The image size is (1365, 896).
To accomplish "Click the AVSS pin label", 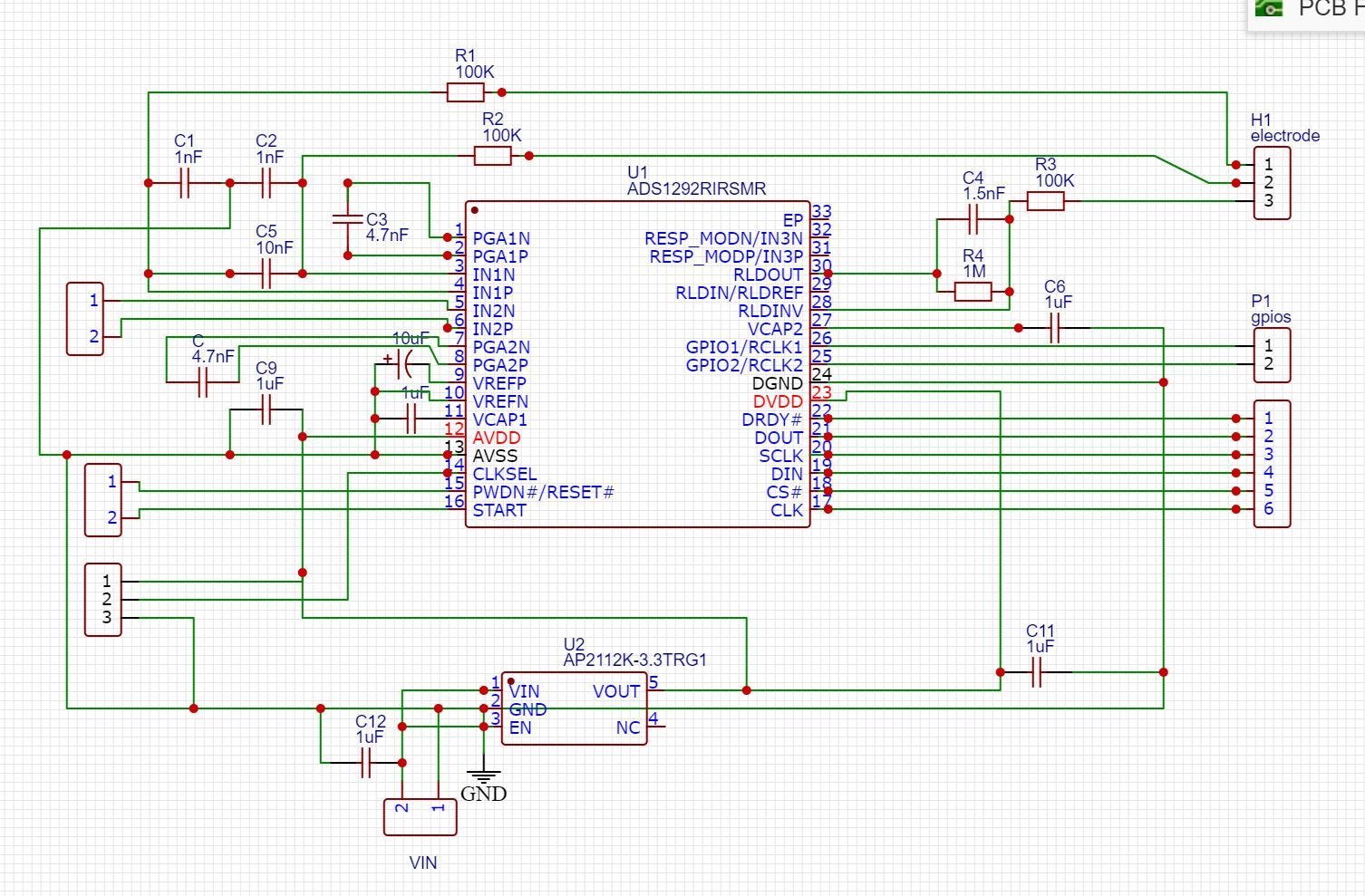I will click(x=495, y=456).
